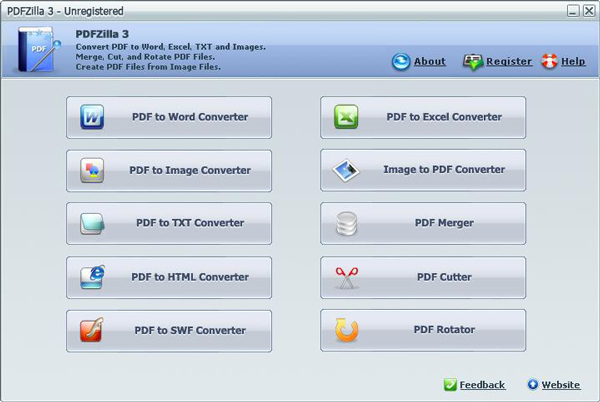This screenshot has width=600, height=402.
Task: Open the PDF Rotator tool
Action: point(423,330)
